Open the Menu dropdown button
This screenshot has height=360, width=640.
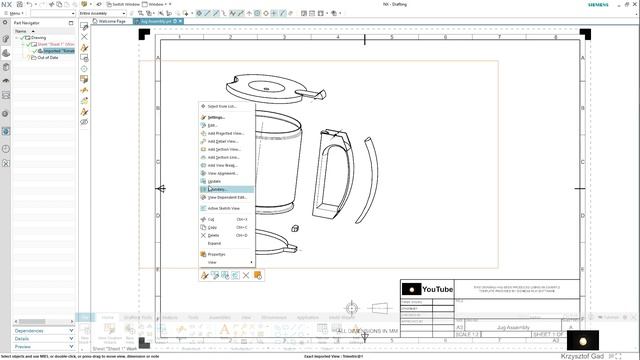click(x=14, y=13)
